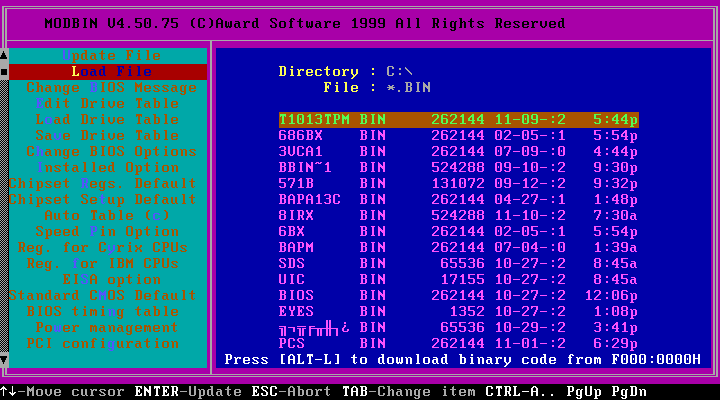Select file PCS BIN

click(x=458, y=344)
